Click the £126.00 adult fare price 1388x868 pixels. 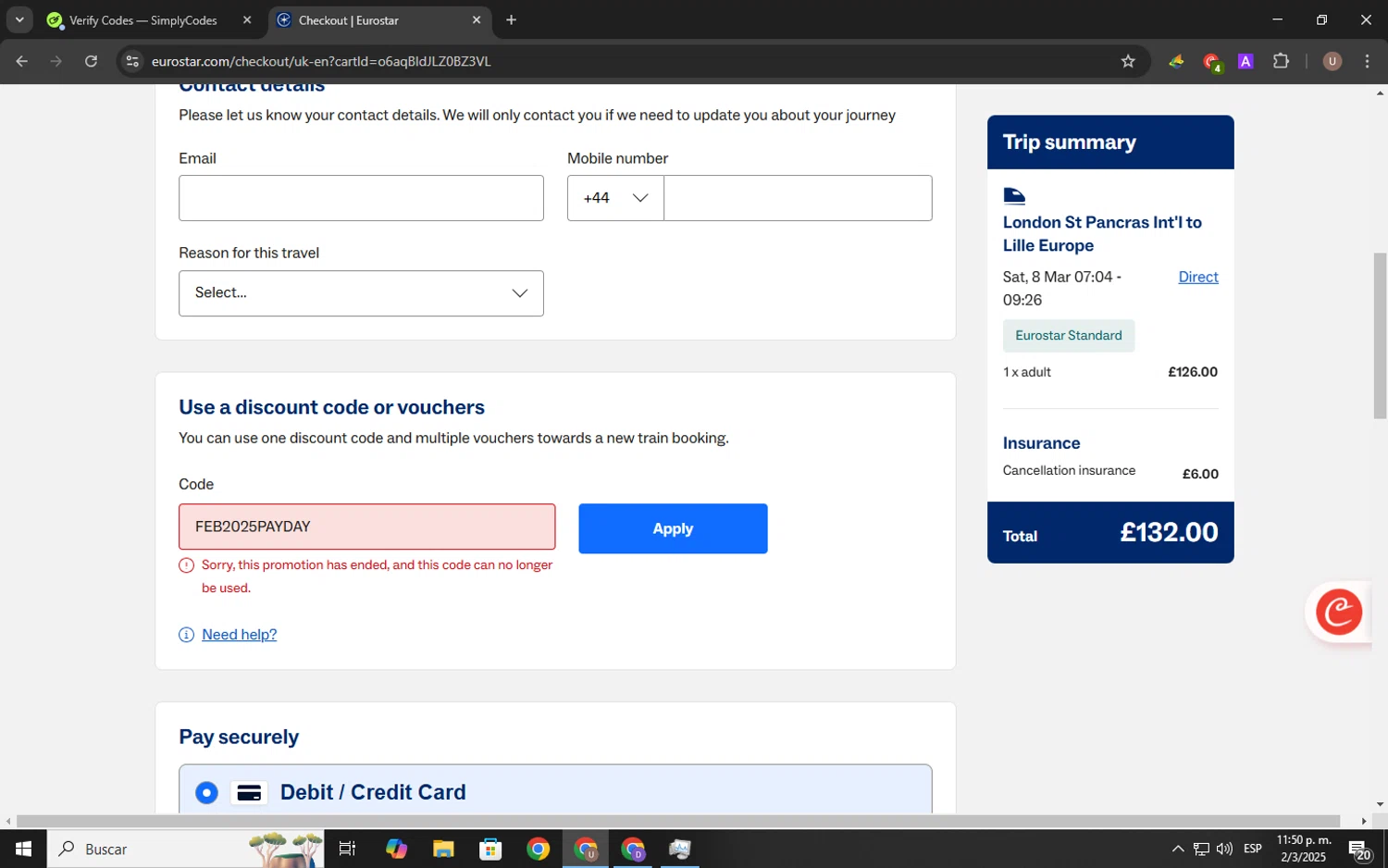tap(1193, 372)
